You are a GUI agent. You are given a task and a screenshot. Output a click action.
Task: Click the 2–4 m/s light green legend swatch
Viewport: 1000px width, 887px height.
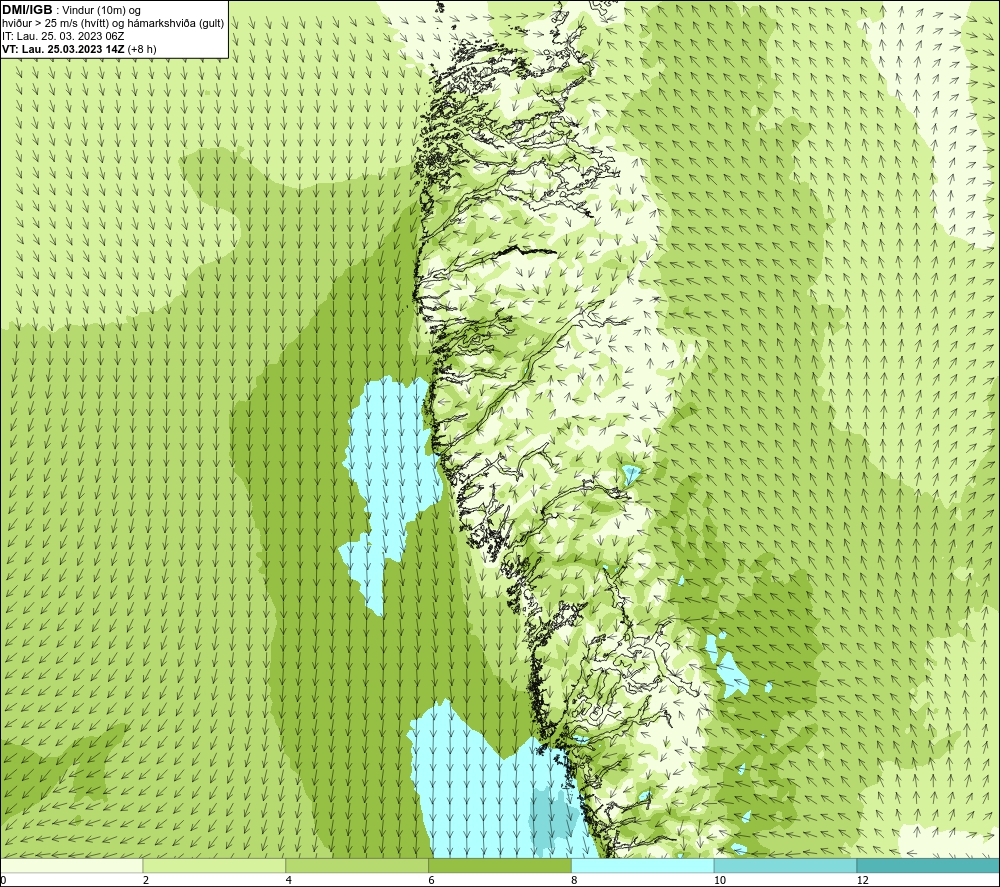(214, 865)
